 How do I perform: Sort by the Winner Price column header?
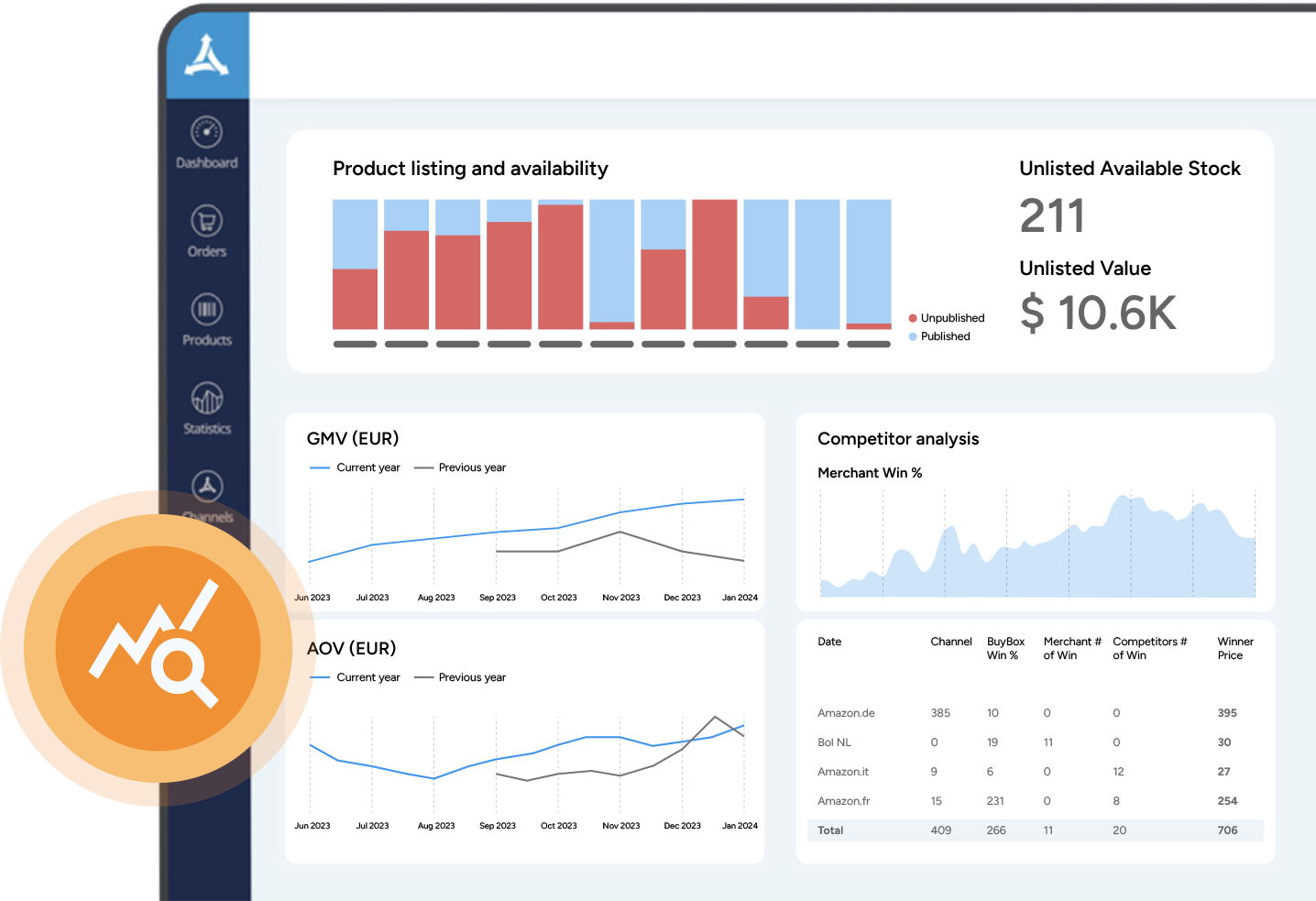pos(1234,648)
